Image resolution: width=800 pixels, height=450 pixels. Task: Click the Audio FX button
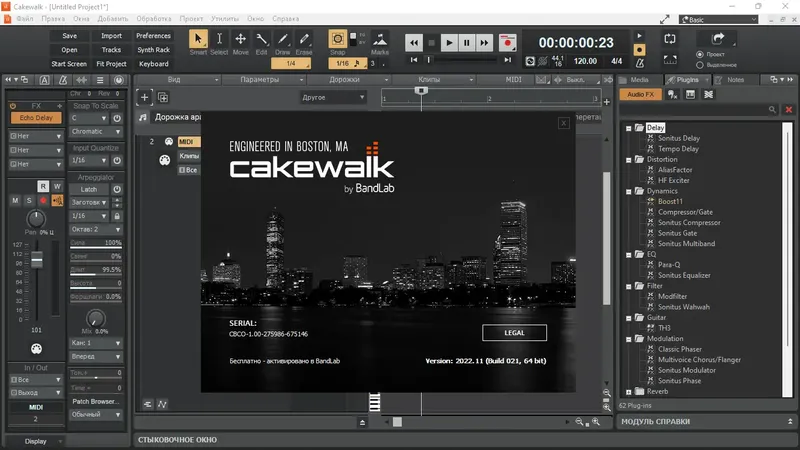(x=640, y=94)
